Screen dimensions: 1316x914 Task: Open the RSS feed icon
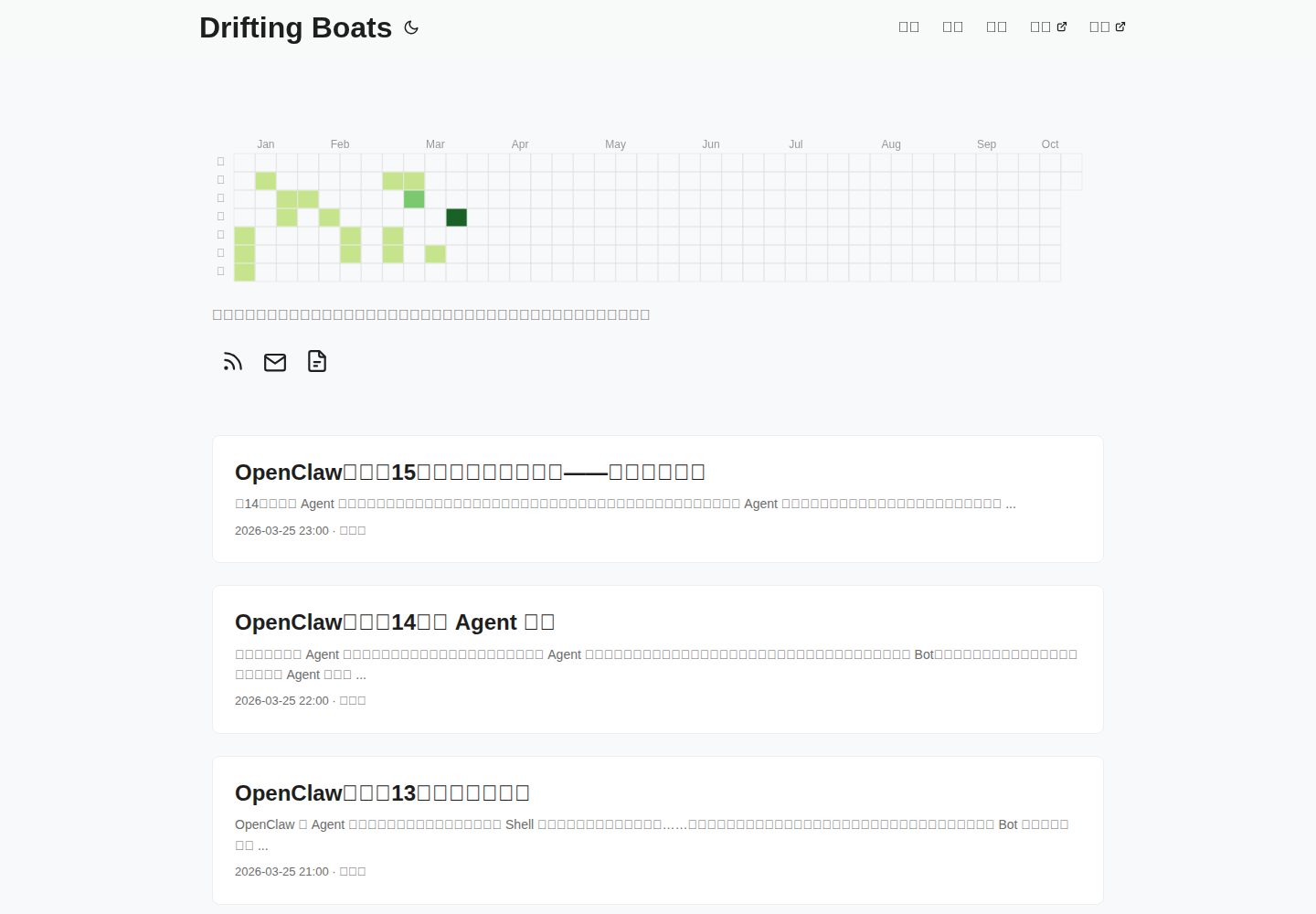coord(233,362)
